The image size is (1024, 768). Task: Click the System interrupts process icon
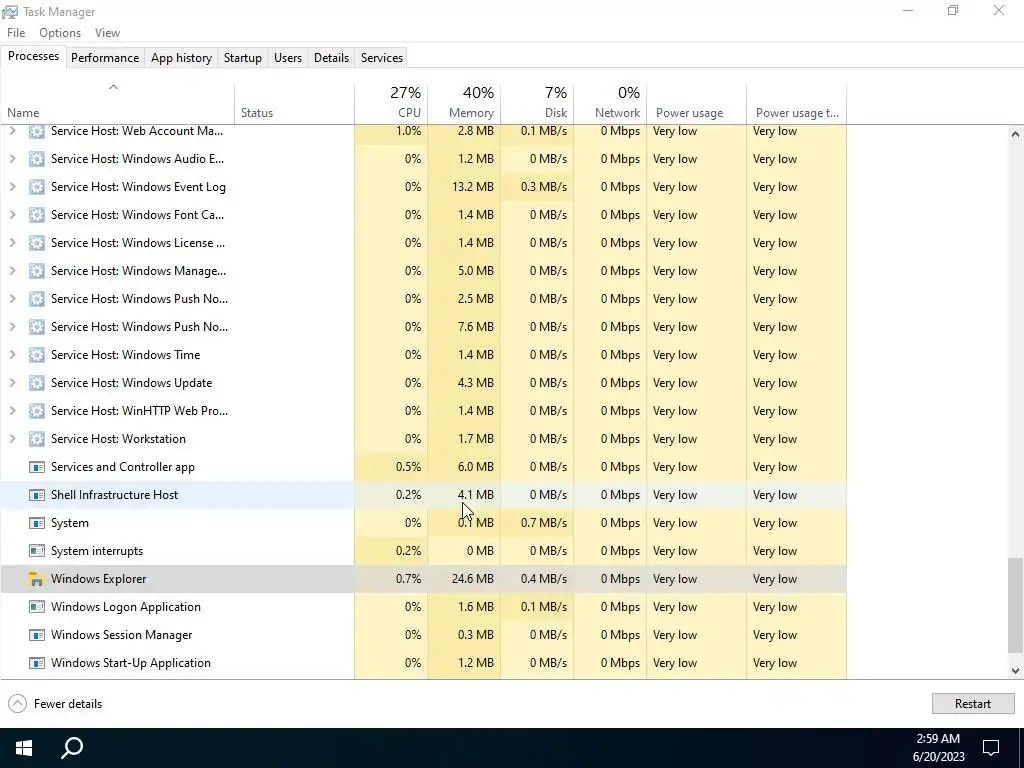click(37, 551)
